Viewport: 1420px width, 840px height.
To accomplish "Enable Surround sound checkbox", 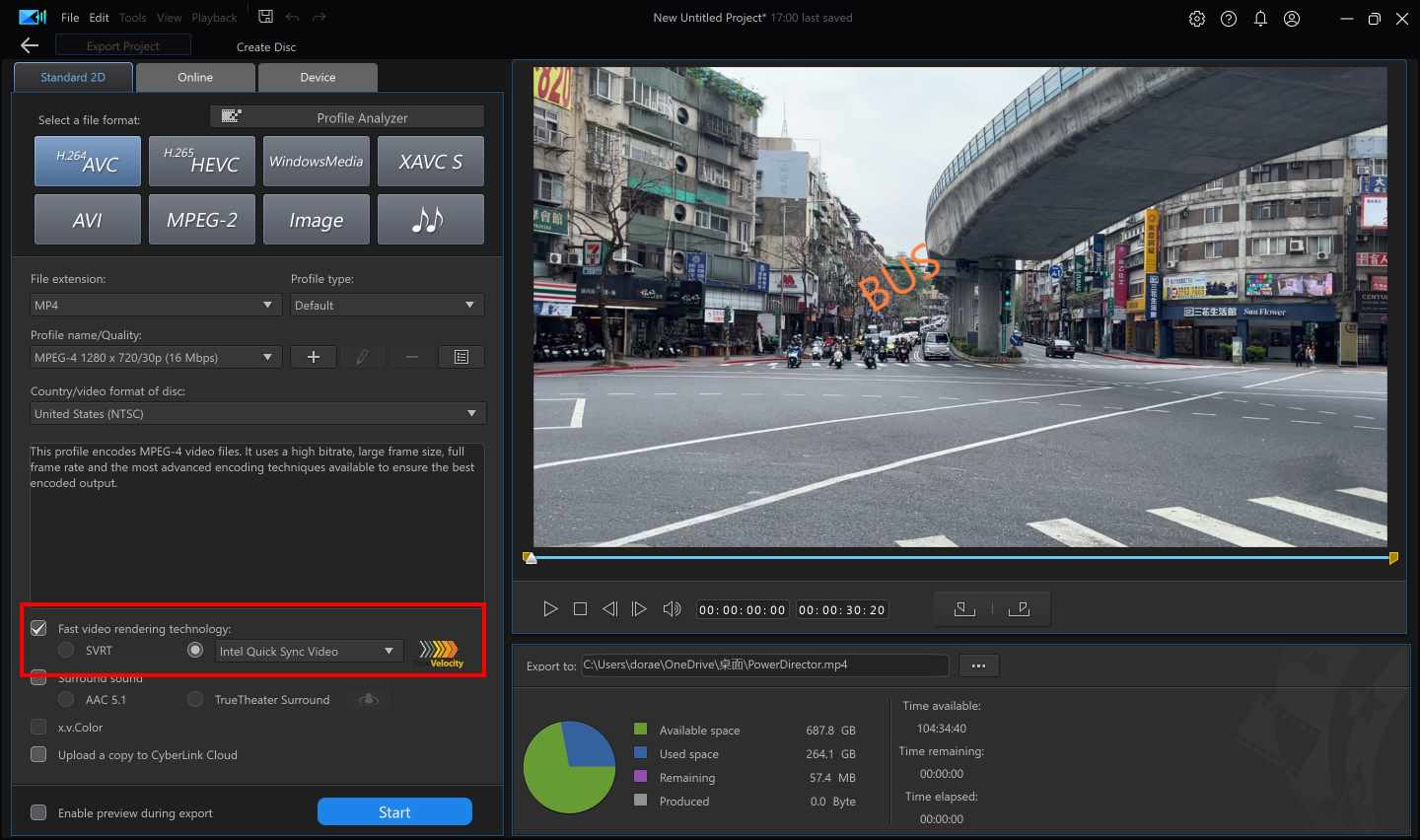I will tap(38, 677).
